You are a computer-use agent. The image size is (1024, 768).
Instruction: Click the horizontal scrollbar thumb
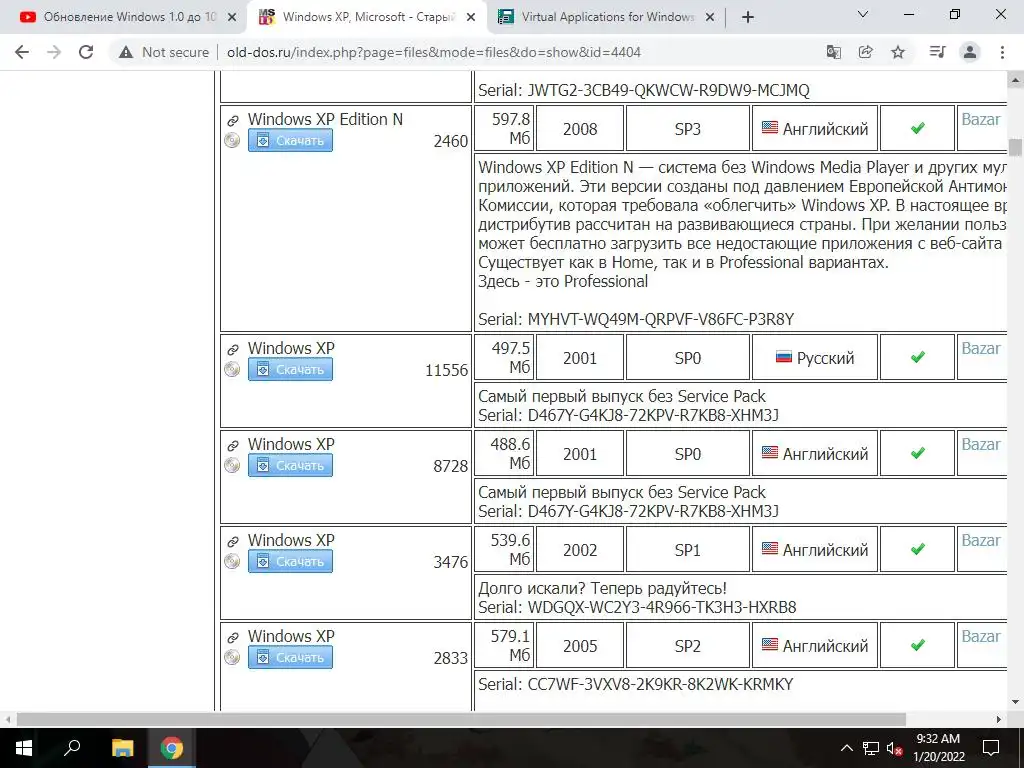tap(461, 719)
